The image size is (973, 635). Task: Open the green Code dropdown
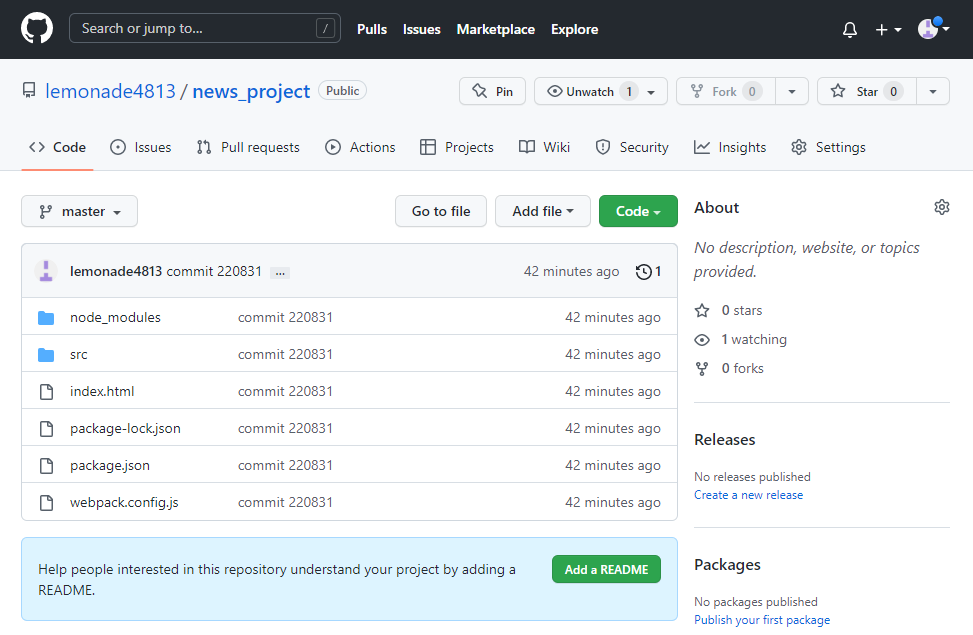pyautogui.click(x=638, y=212)
